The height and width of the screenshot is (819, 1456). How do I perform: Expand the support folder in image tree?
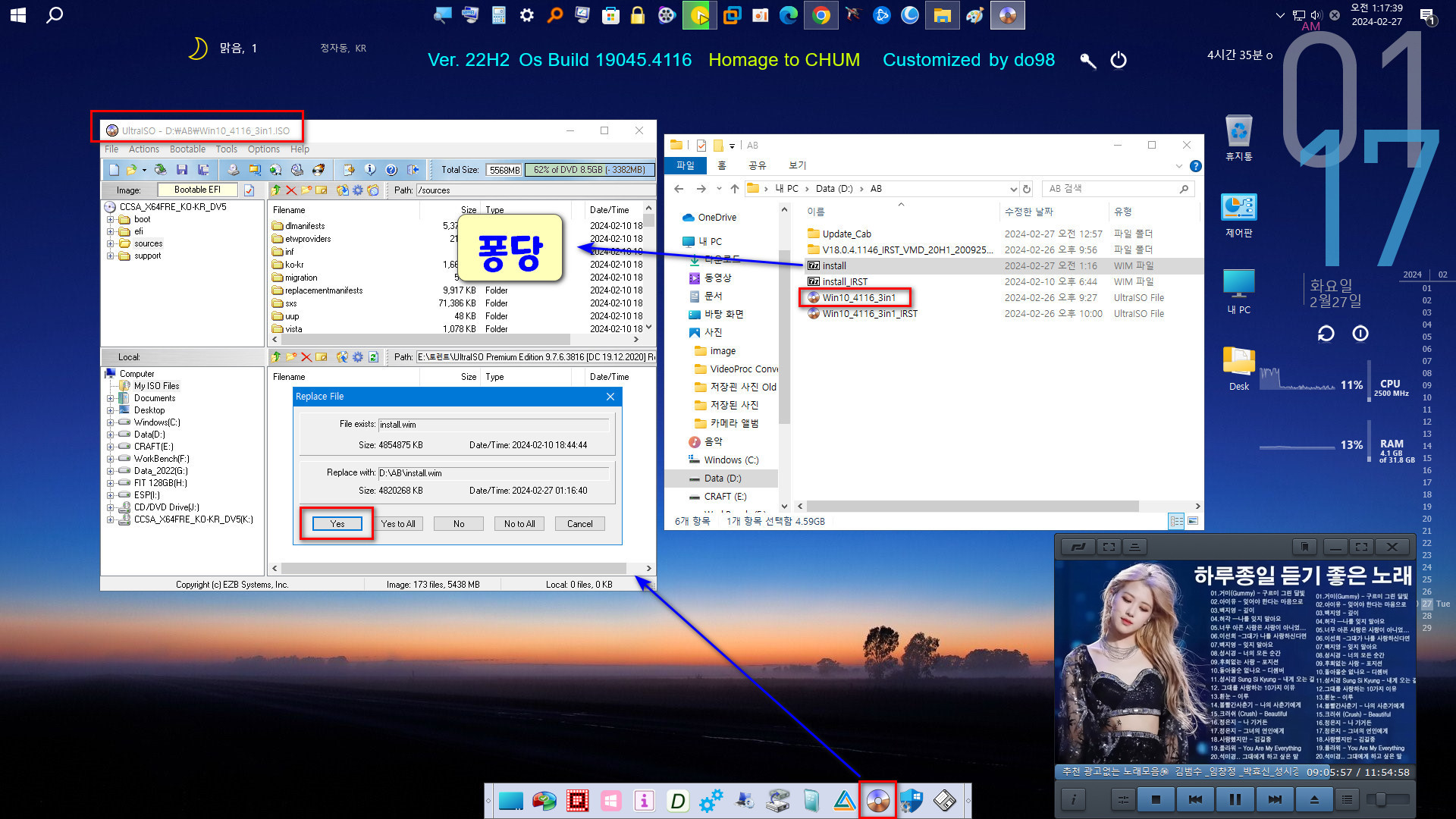pos(111,256)
